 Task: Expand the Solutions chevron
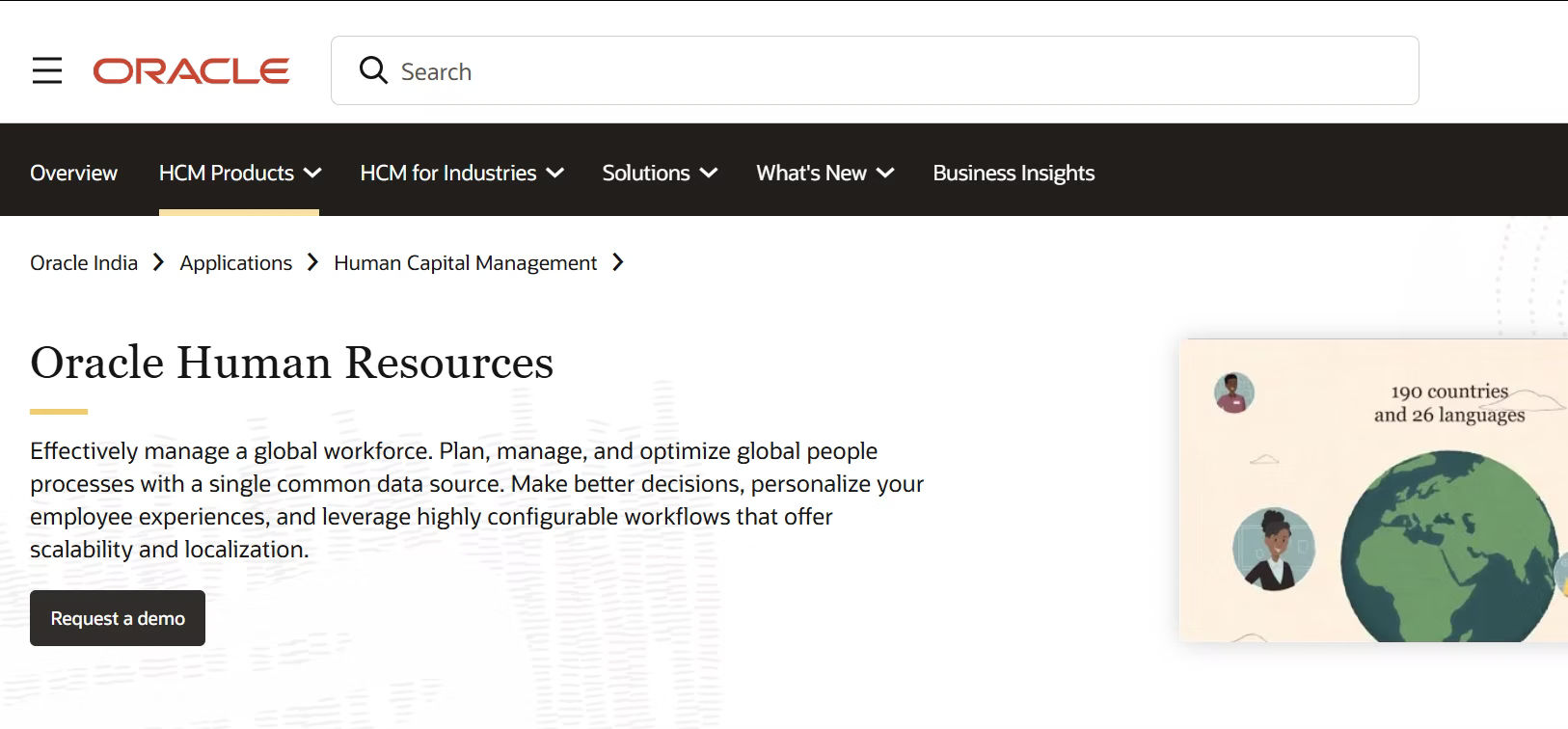(x=709, y=174)
